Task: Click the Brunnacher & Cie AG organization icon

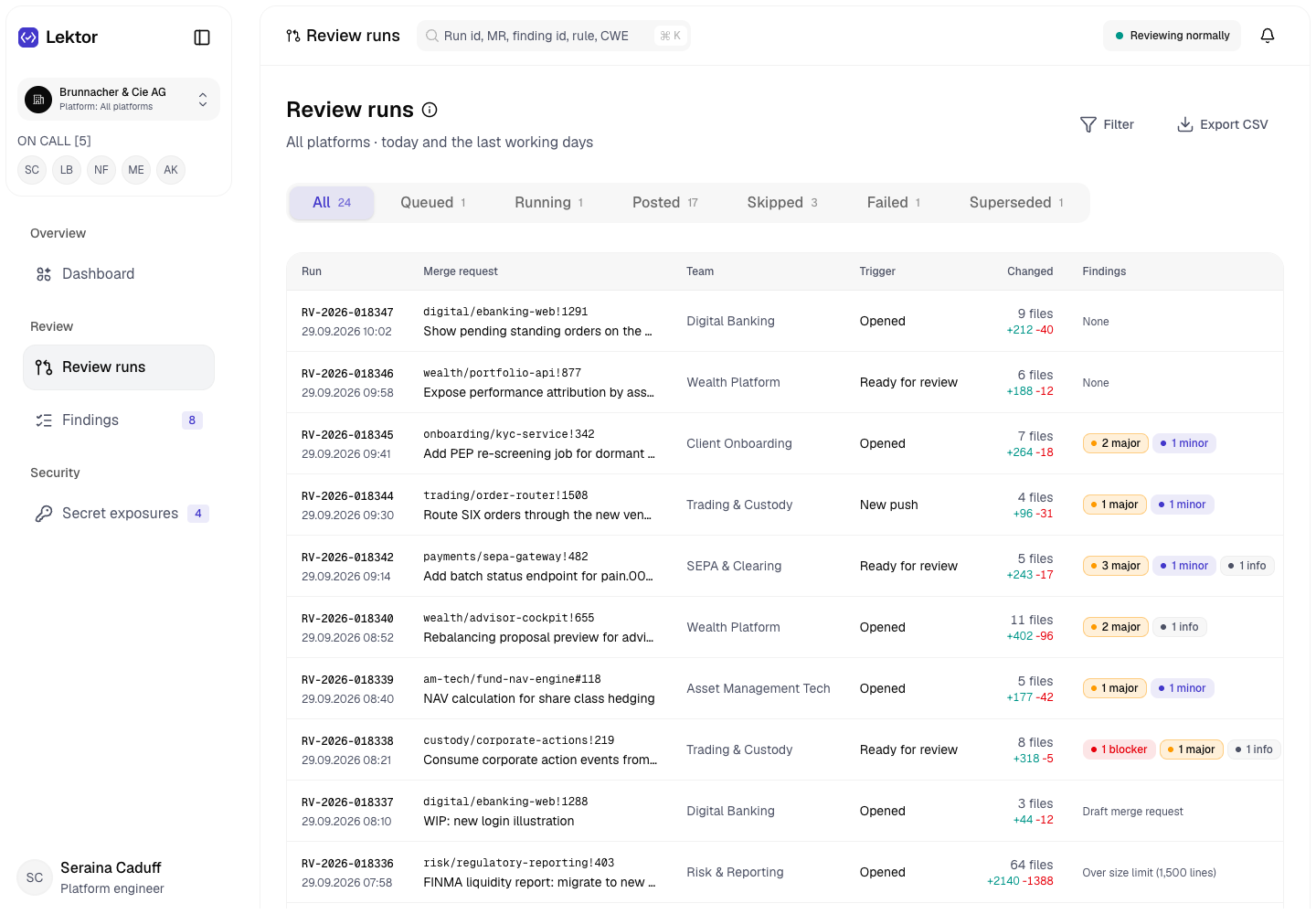Action: click(x=38, y=99)
